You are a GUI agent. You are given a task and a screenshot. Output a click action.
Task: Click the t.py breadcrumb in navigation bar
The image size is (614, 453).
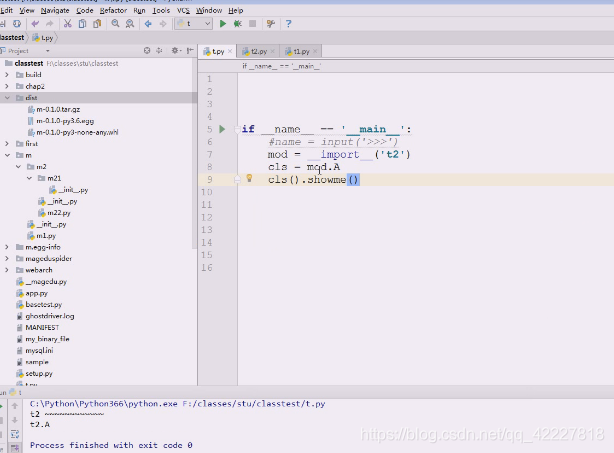tap(43, 38)
